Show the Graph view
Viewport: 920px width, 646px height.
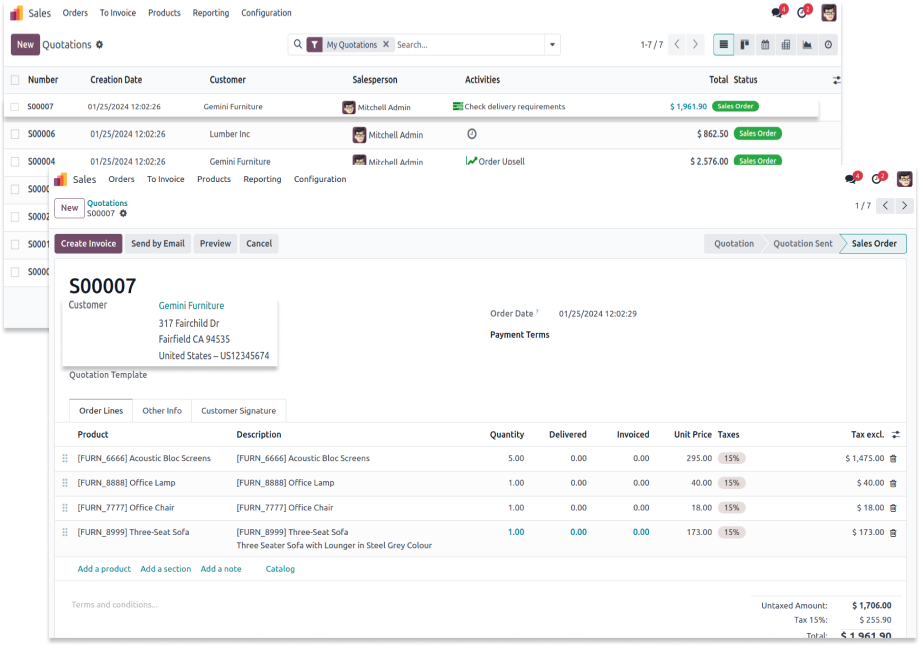(x=807, y=45)
